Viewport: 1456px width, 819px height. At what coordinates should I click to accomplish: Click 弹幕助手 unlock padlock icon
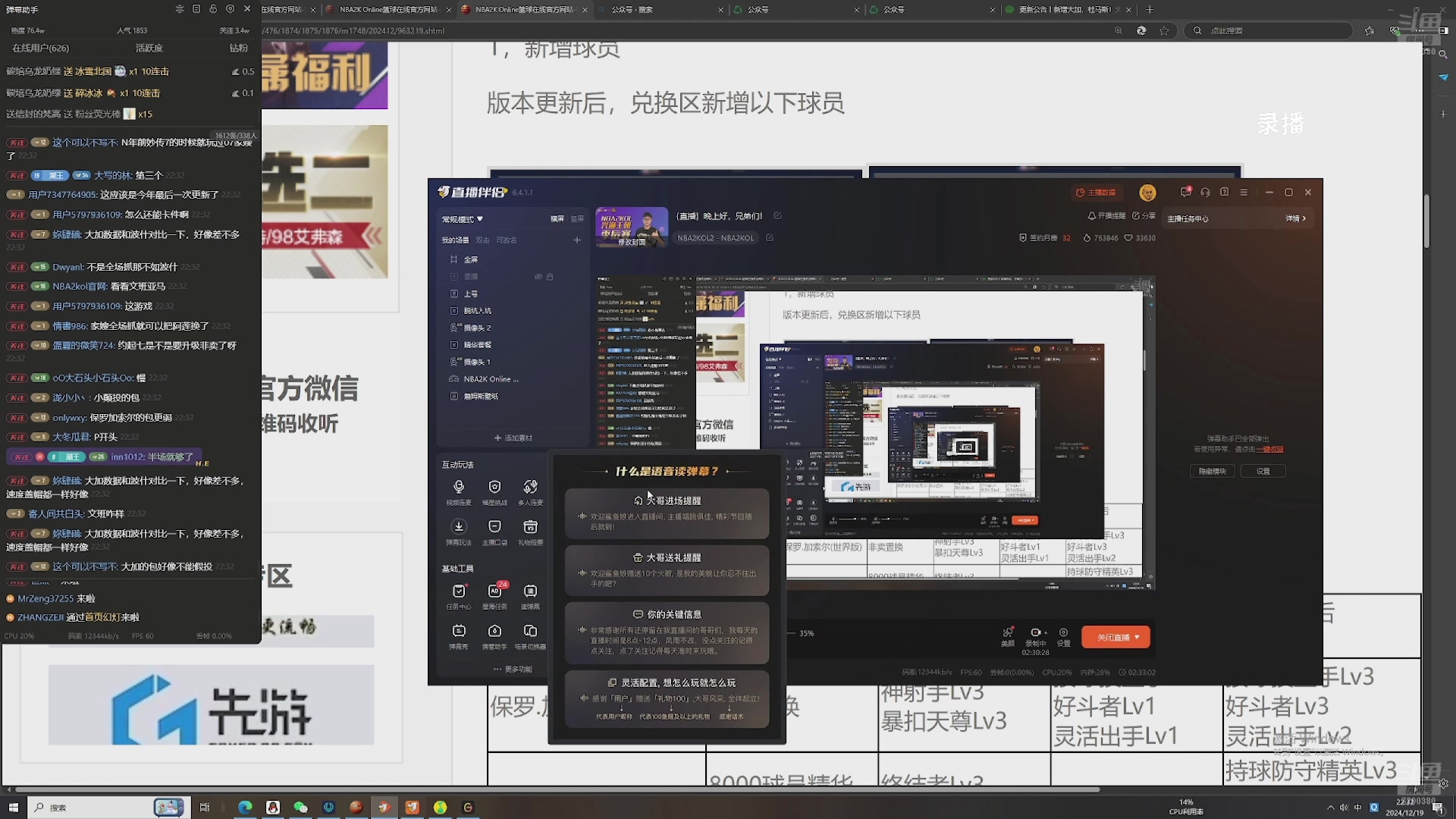[213, 9]
